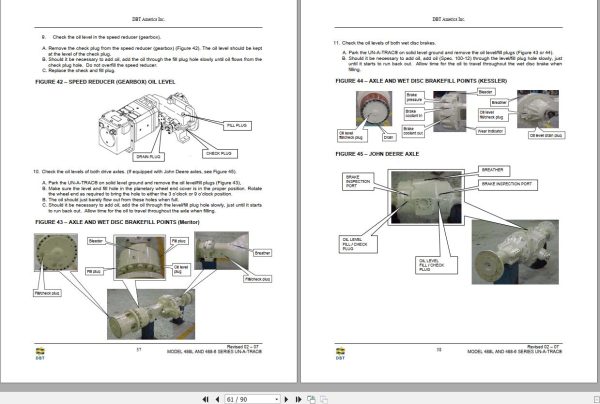The width and height of the screenshot is (600, 404).
Task: Click the DRAIN PLUG label in Figure 42
Action: [148, 156]
